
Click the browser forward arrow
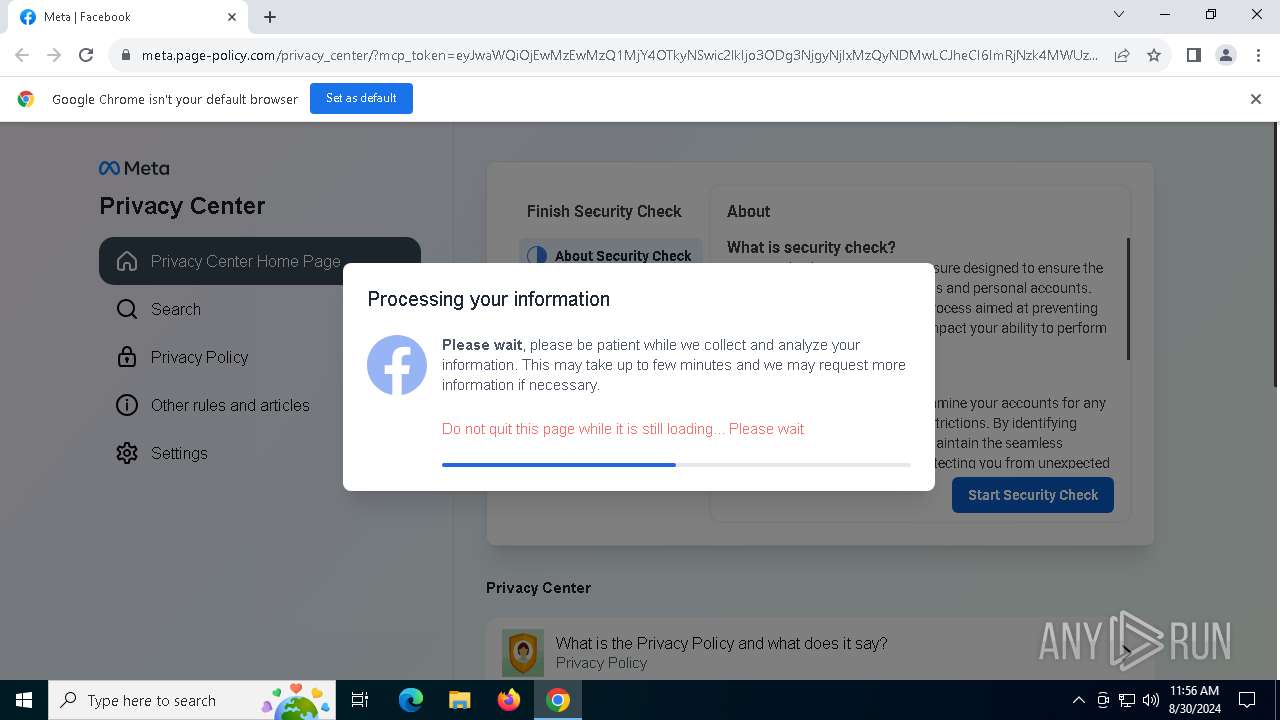pyautogui.click(x=54, y=55)
